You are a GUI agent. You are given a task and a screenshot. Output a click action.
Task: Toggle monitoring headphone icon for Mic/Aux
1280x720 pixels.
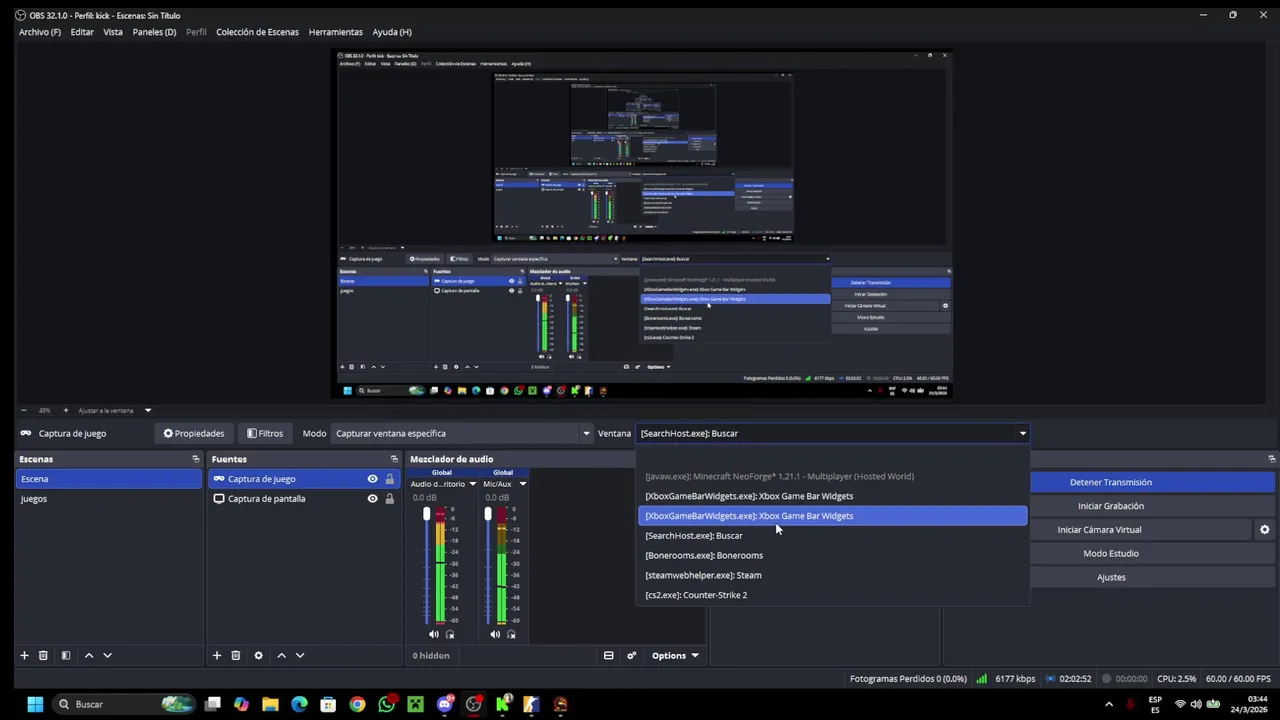coord(511,634)
